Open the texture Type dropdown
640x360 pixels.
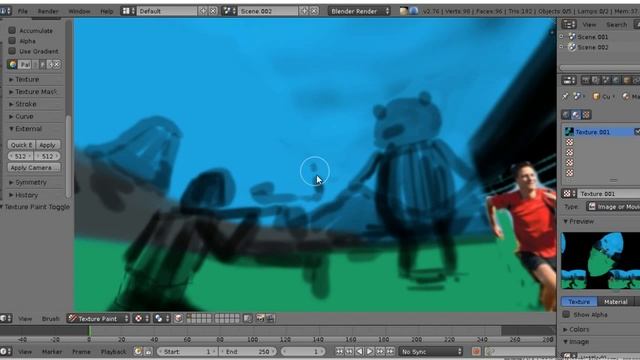point(613,207)
